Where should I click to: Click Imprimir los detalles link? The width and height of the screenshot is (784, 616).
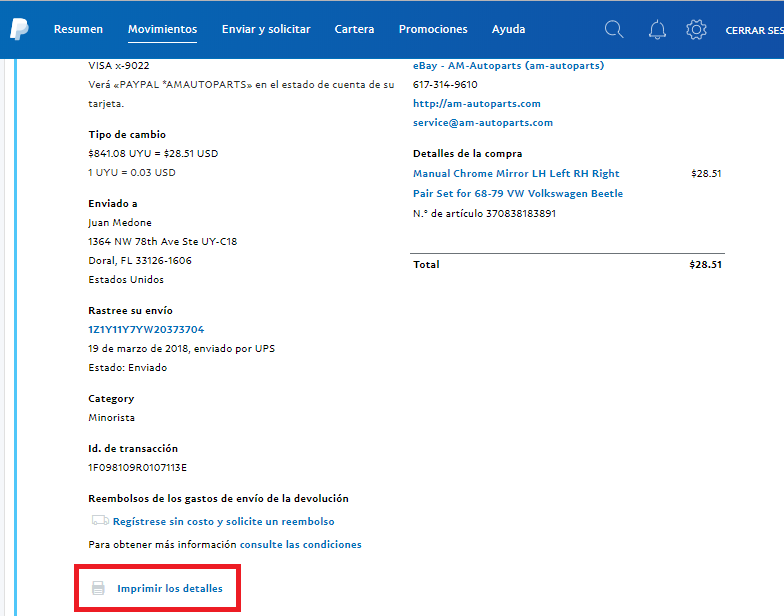170,588
